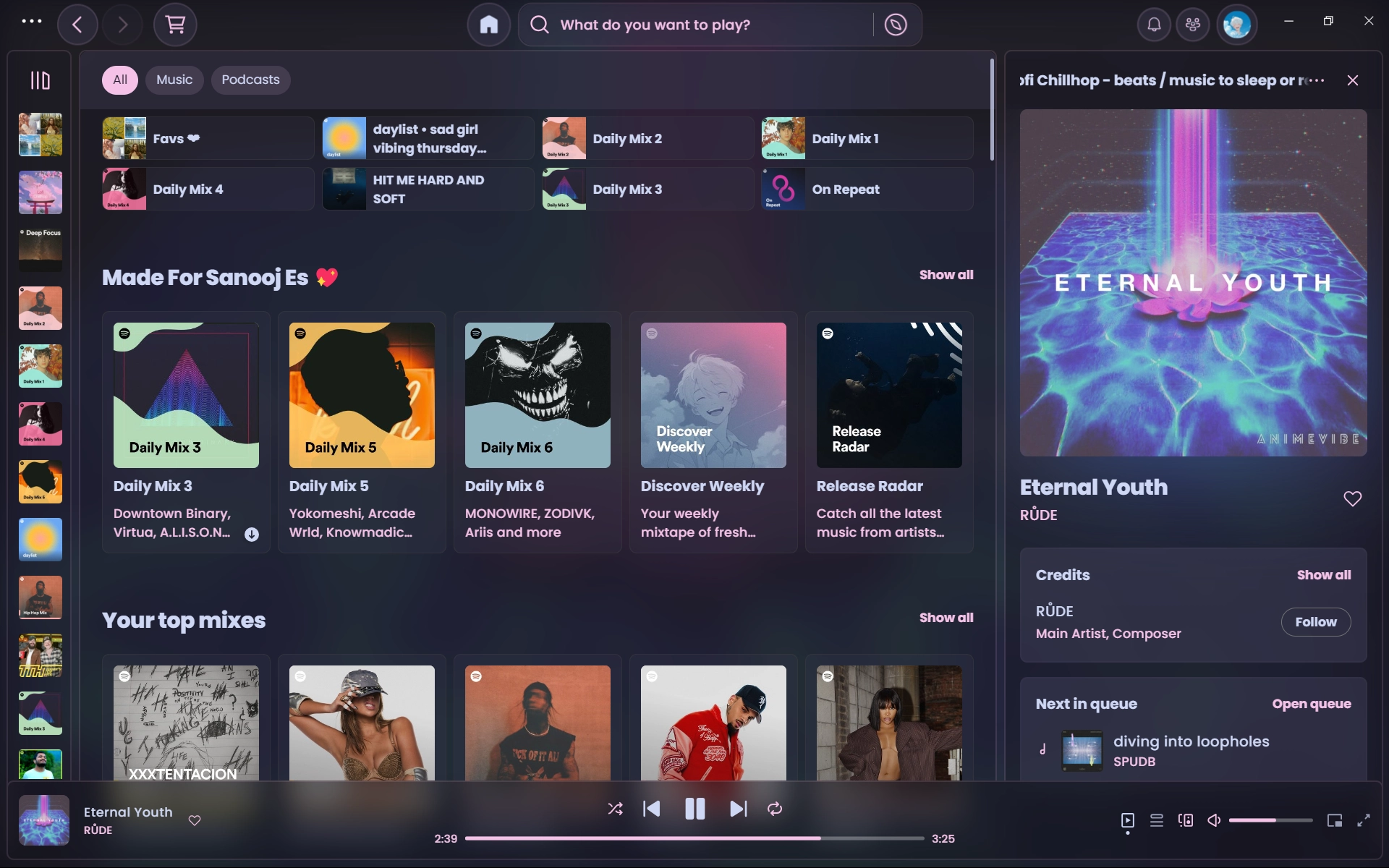Toggle repeat mode
Screen dimensions: 1389x868
[775, 809]
